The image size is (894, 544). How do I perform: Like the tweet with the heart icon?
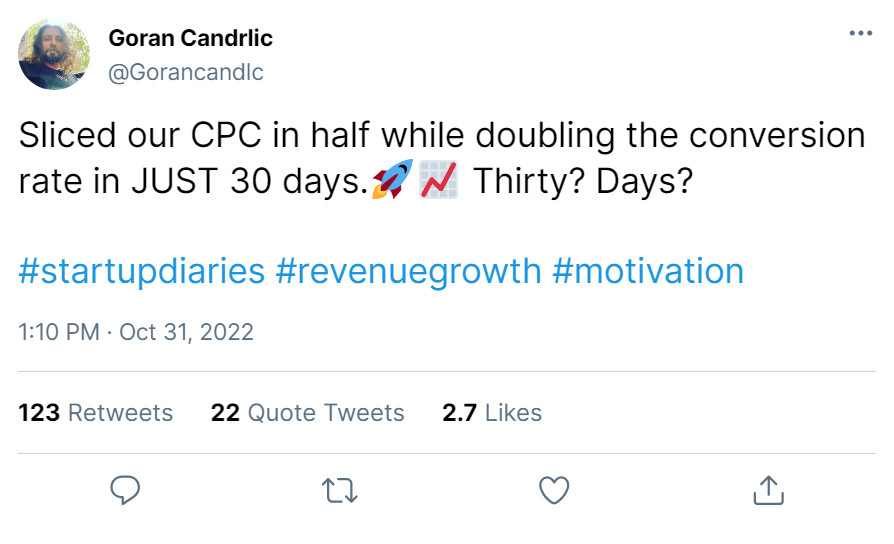pos(553,489)
